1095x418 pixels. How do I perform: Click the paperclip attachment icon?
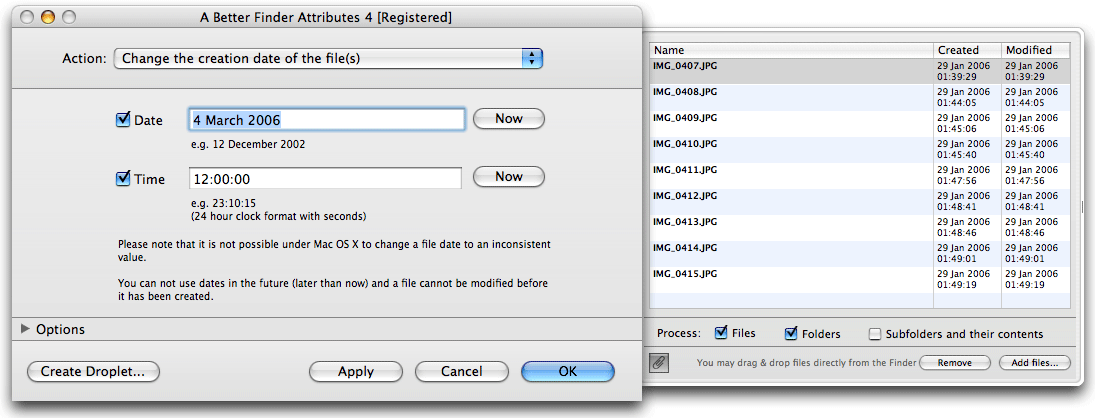658,362
